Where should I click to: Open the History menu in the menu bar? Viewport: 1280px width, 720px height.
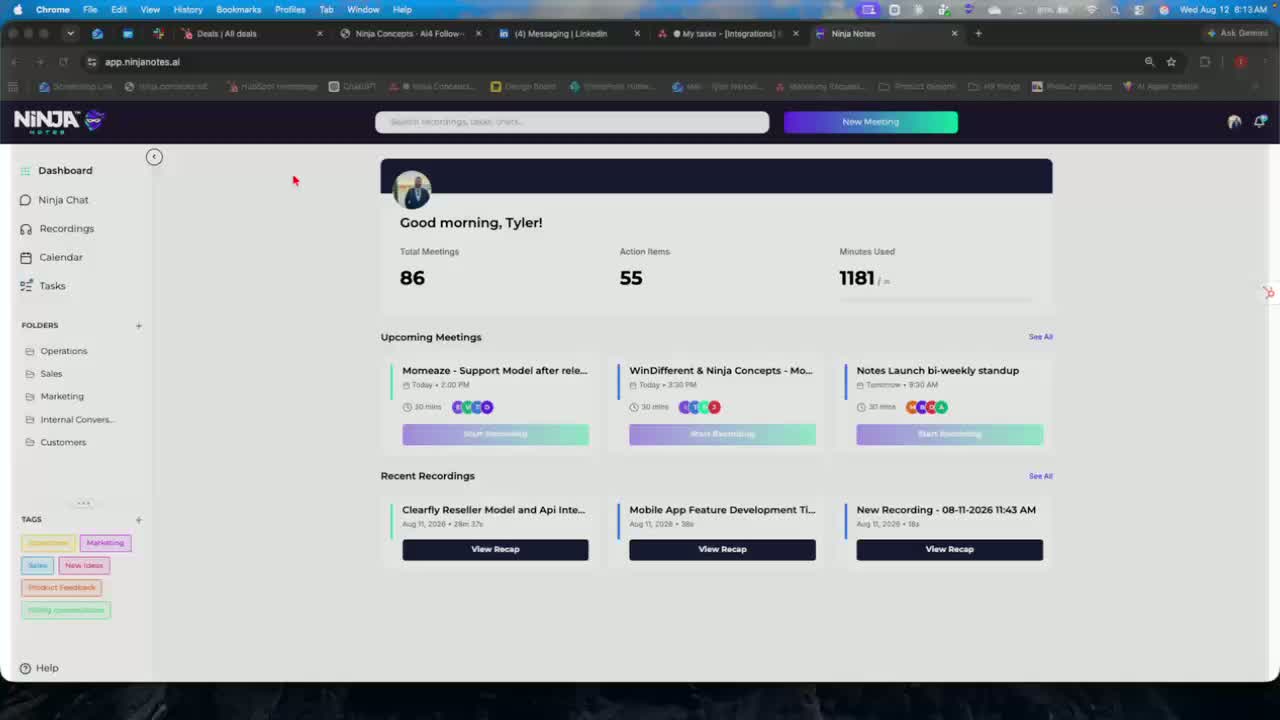(x=188, y=10)
